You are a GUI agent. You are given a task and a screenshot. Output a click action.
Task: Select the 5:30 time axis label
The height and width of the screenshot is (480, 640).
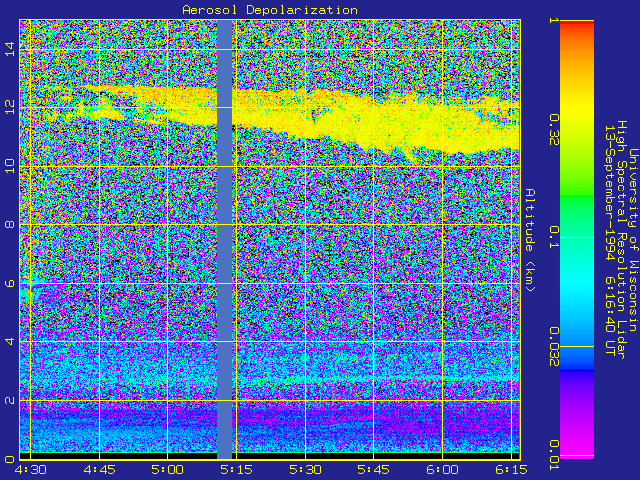click(304, 470)
